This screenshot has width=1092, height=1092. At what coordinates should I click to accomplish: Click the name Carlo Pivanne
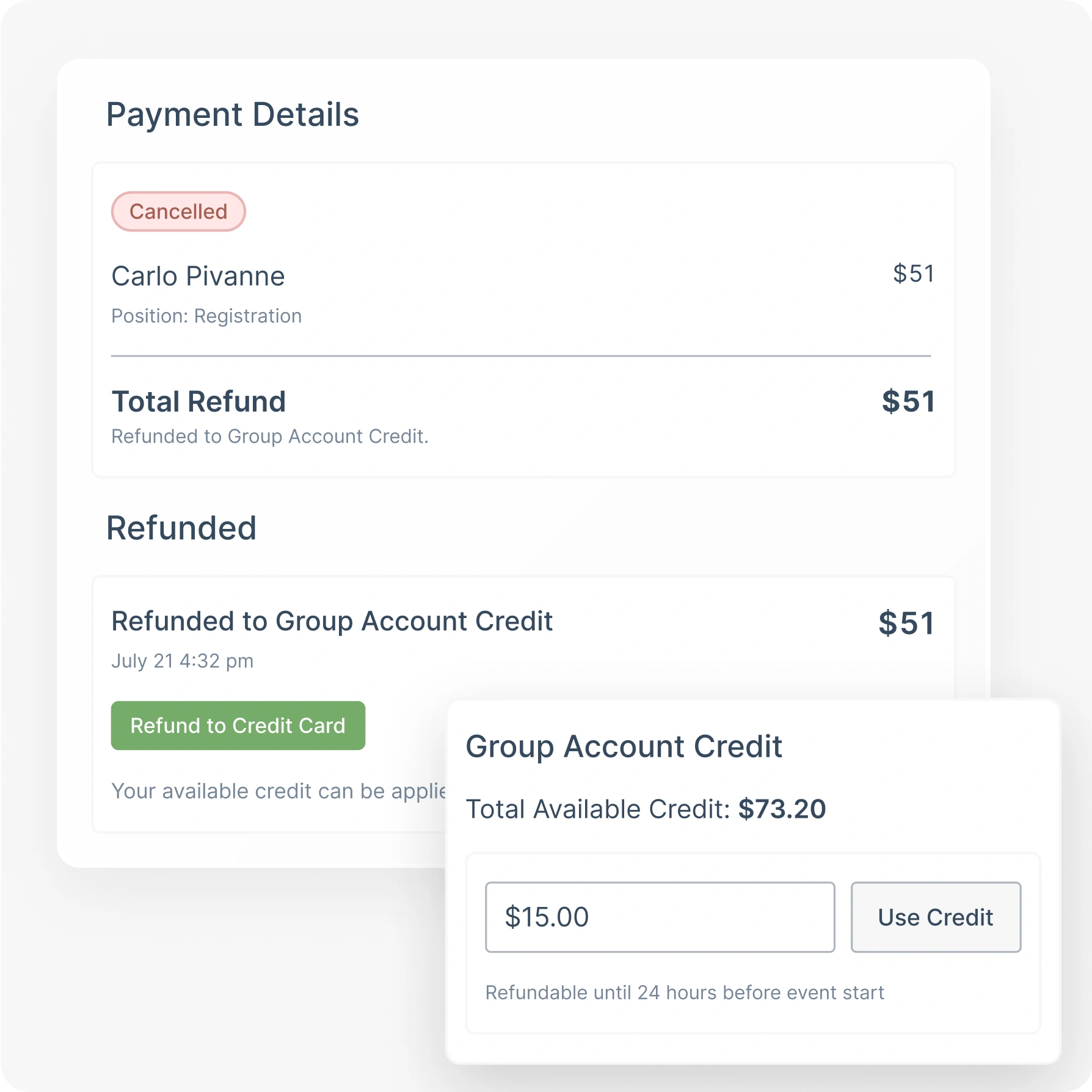pyautogui.click(x=198, y=276)
